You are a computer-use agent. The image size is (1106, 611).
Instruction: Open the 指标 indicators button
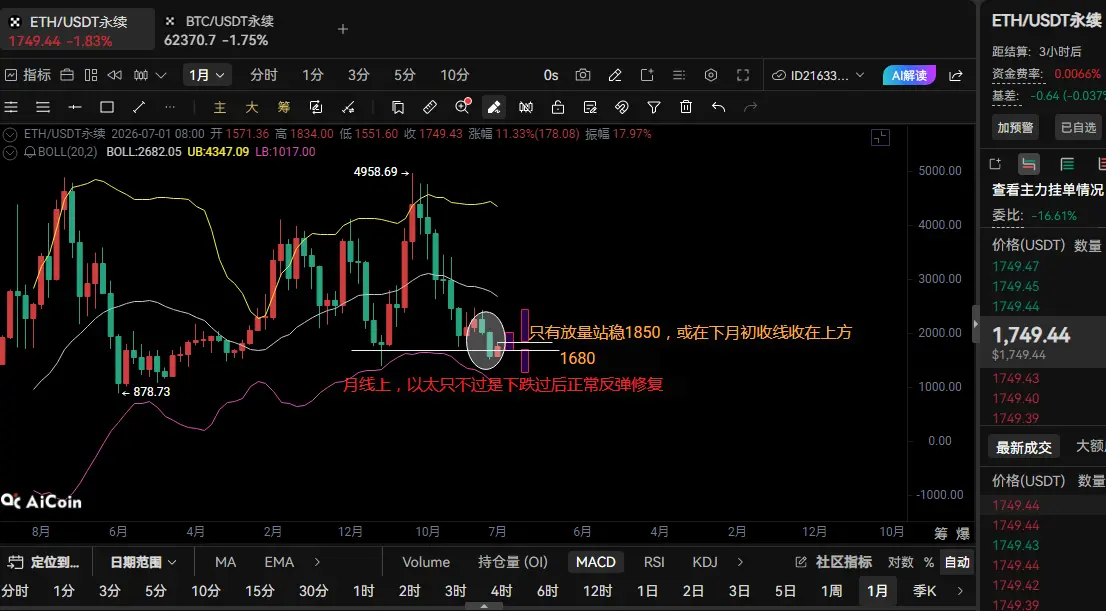click(x=28, y=75)
